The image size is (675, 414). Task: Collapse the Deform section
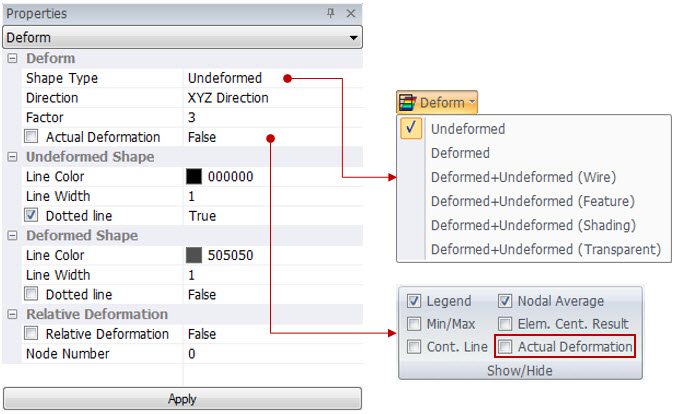pos(12,59)
